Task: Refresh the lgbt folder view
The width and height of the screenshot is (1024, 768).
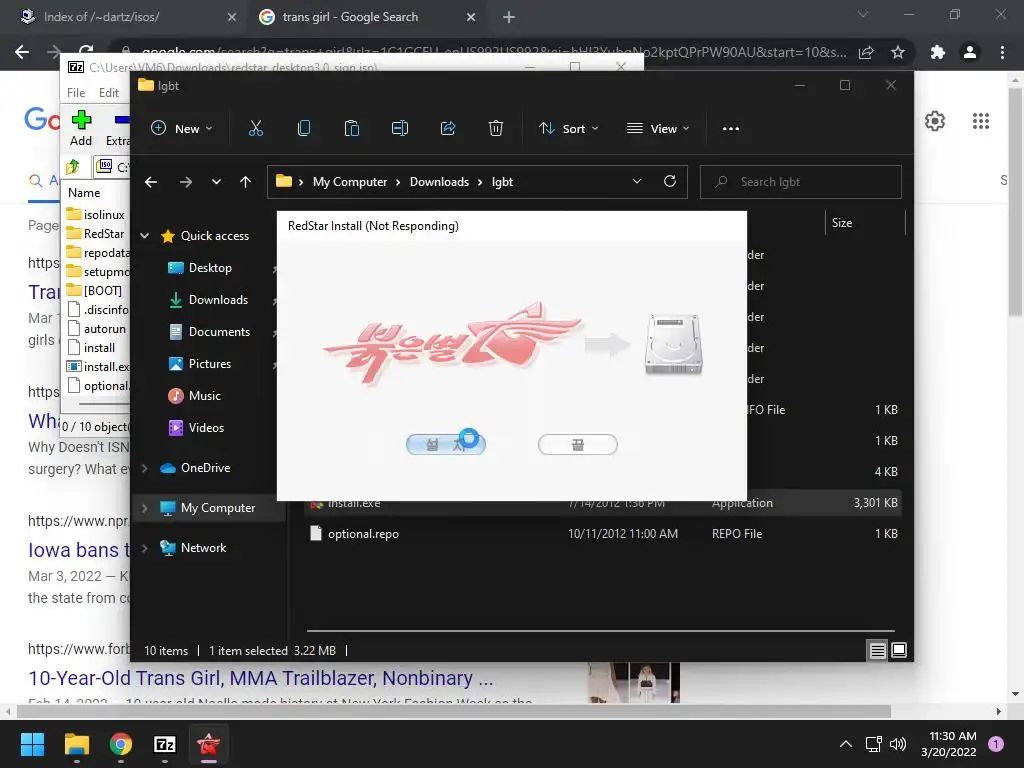Action: click(x=670, y=182)
